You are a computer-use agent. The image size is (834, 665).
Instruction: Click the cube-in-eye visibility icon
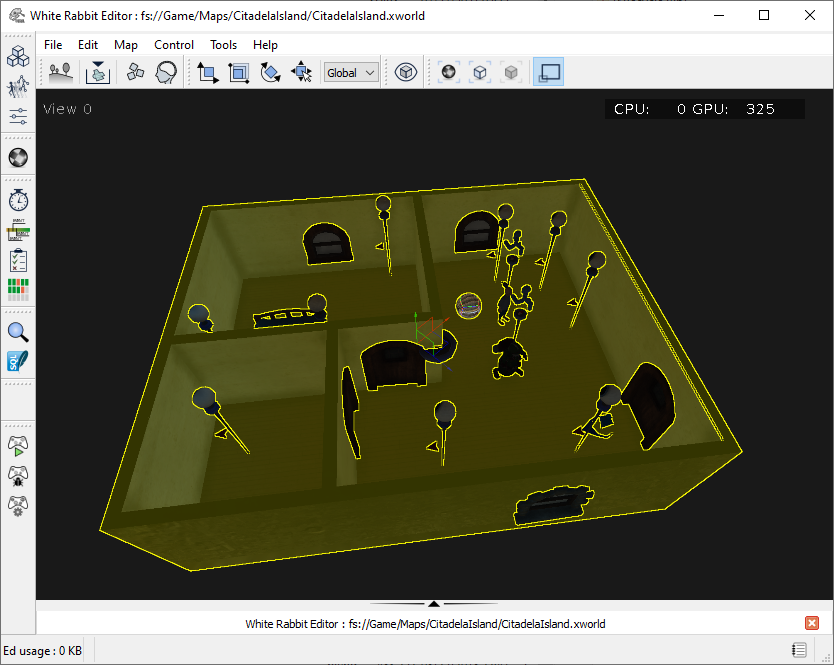(406, 72)
